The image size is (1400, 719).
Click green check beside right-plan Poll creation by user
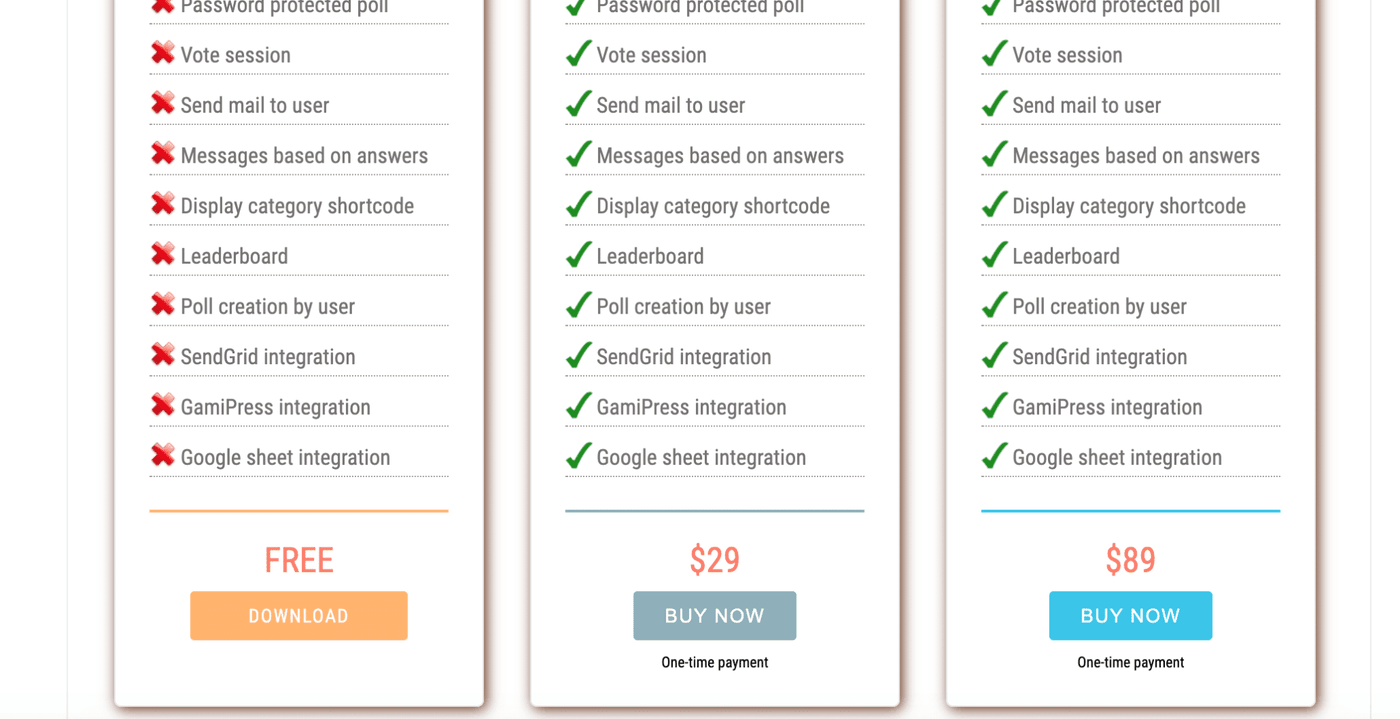click(994, 305)
